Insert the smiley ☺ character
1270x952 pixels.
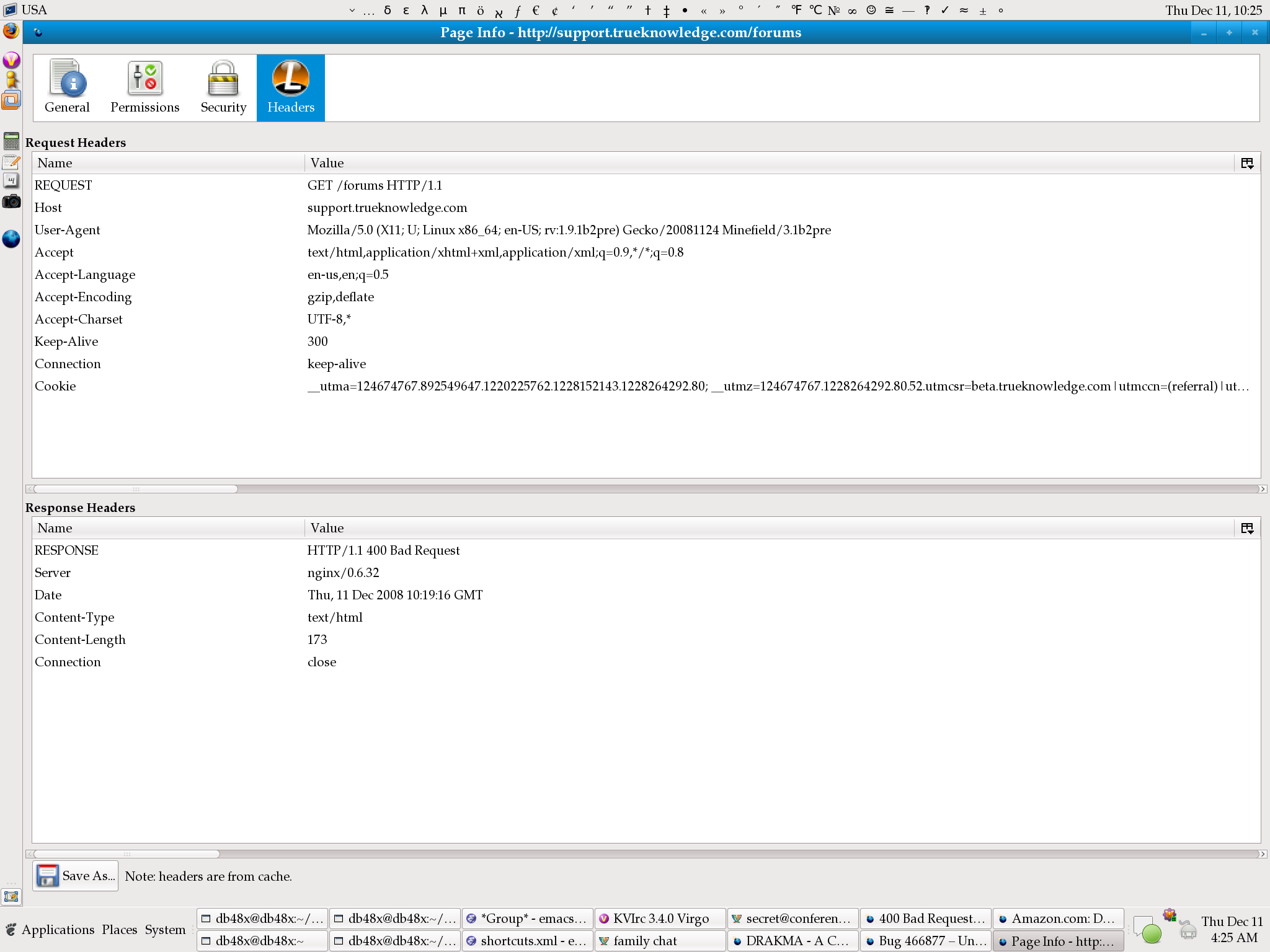[x=871, y=10]
